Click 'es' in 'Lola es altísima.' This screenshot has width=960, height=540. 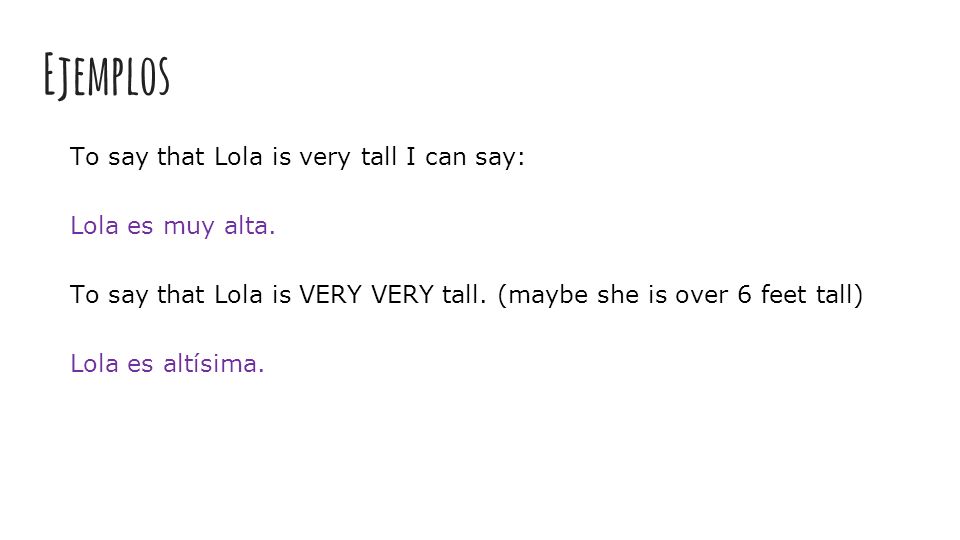click(x=140, y=366)
